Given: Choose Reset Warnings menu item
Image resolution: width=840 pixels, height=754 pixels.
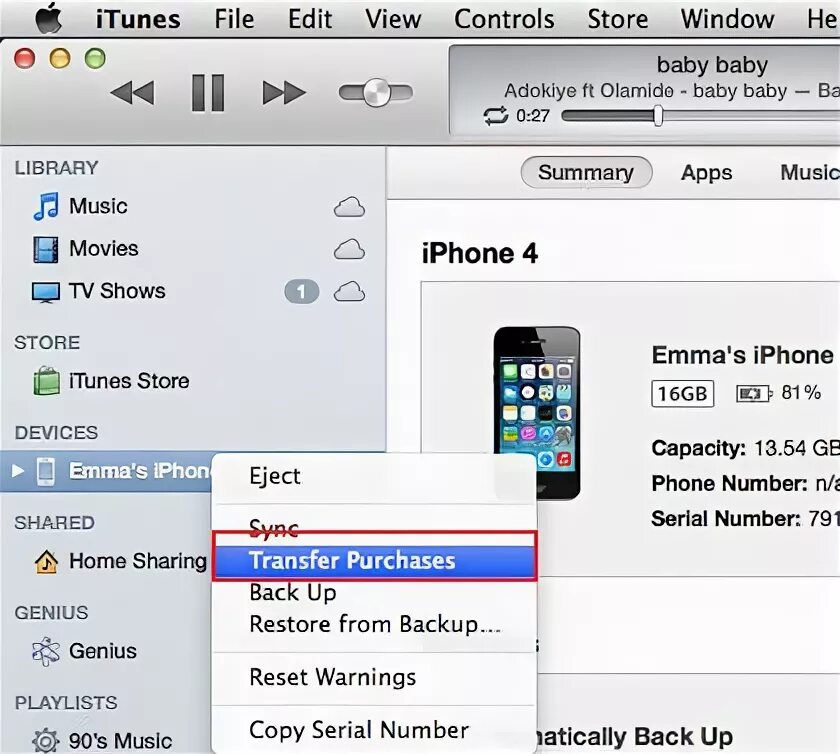Looking at the screenshot, I should point(374,677).
